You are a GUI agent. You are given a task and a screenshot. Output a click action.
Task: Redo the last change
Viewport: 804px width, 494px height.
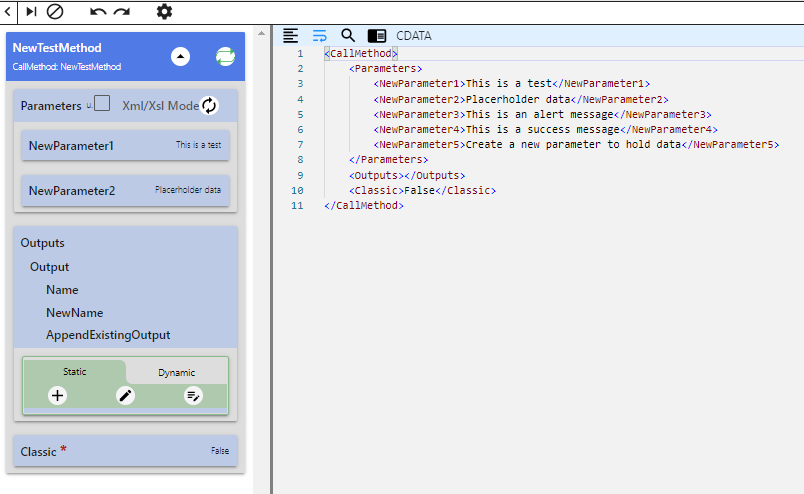(x=122, y=11)
